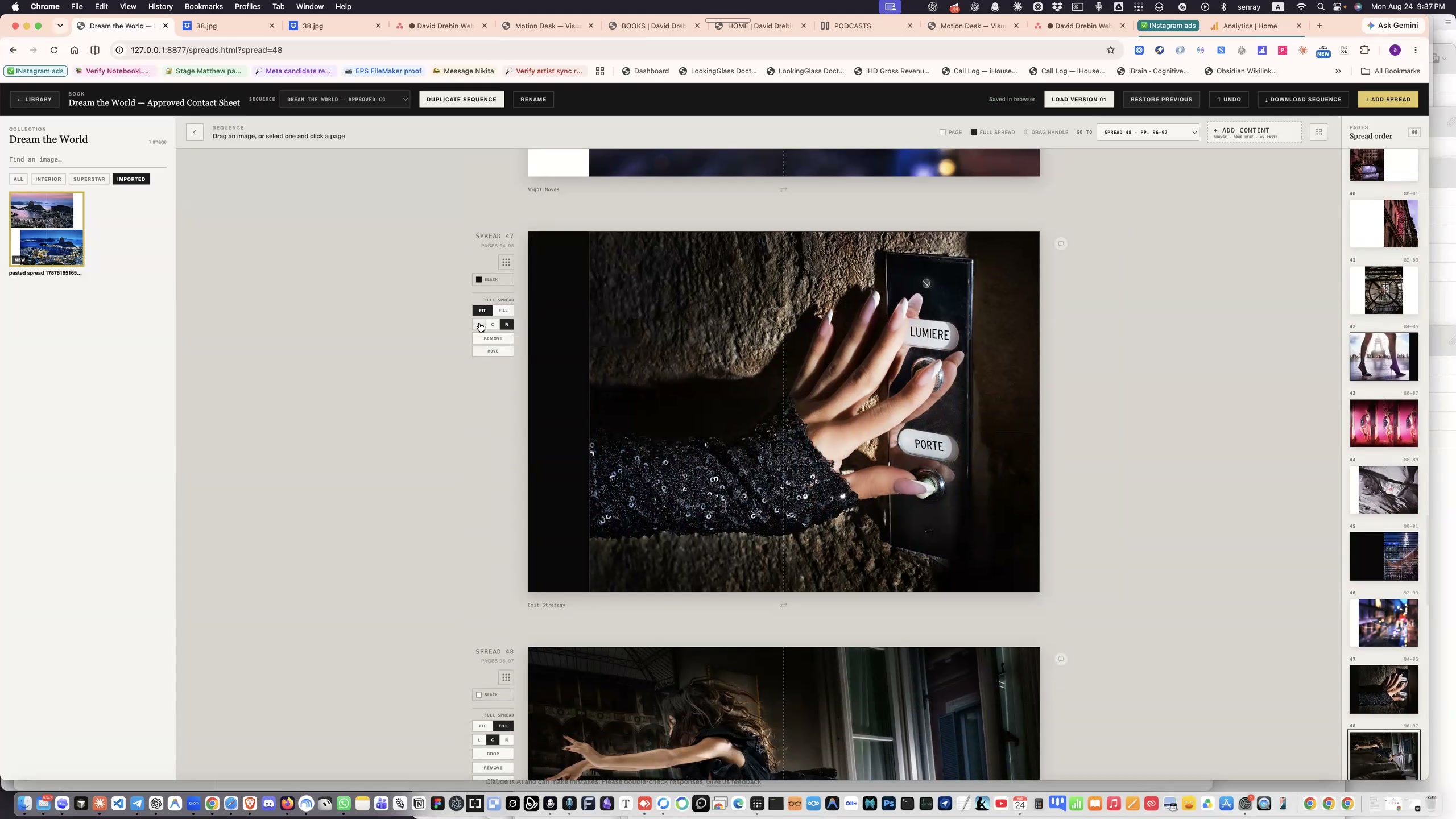Toggle the BLACK background checkbox for Spread 47
Screen dimensions: 1456x819
pos(493,280)
